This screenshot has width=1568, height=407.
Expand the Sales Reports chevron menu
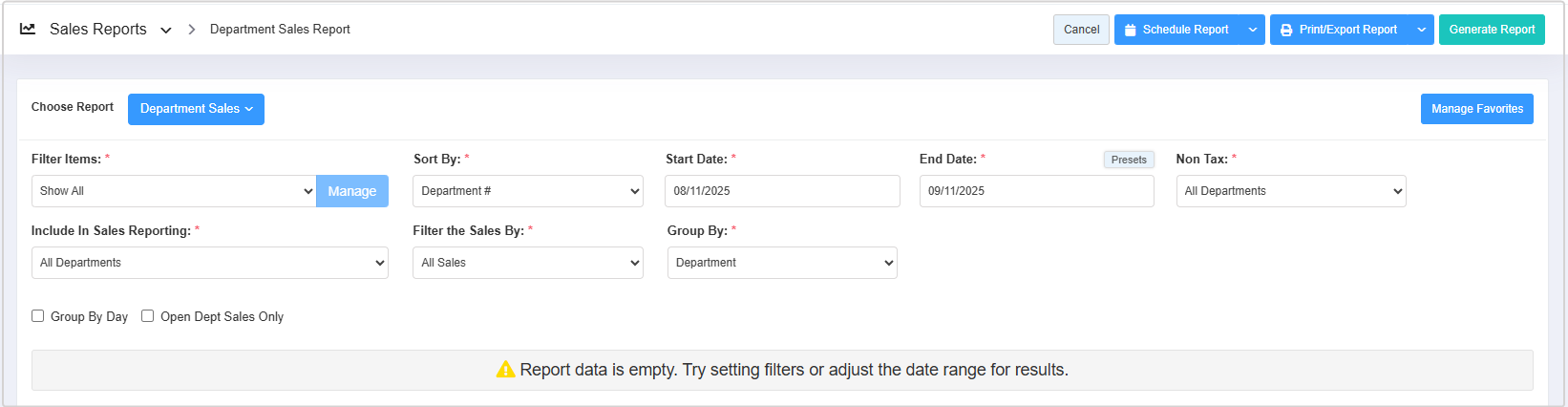(x=166, y=31)
